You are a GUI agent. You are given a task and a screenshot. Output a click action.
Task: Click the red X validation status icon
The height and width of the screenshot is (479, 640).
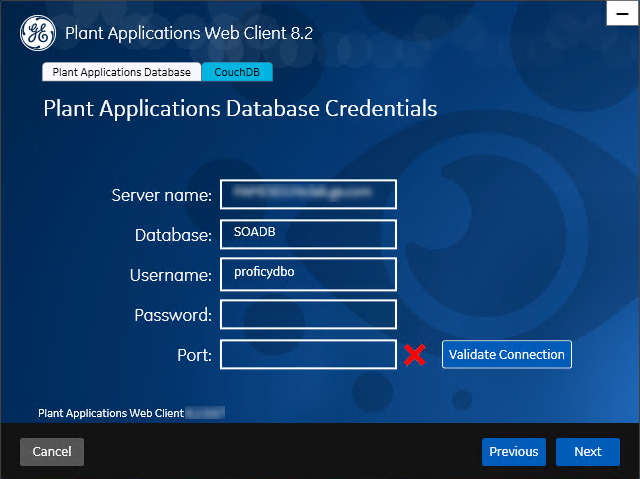click(415, 355)
